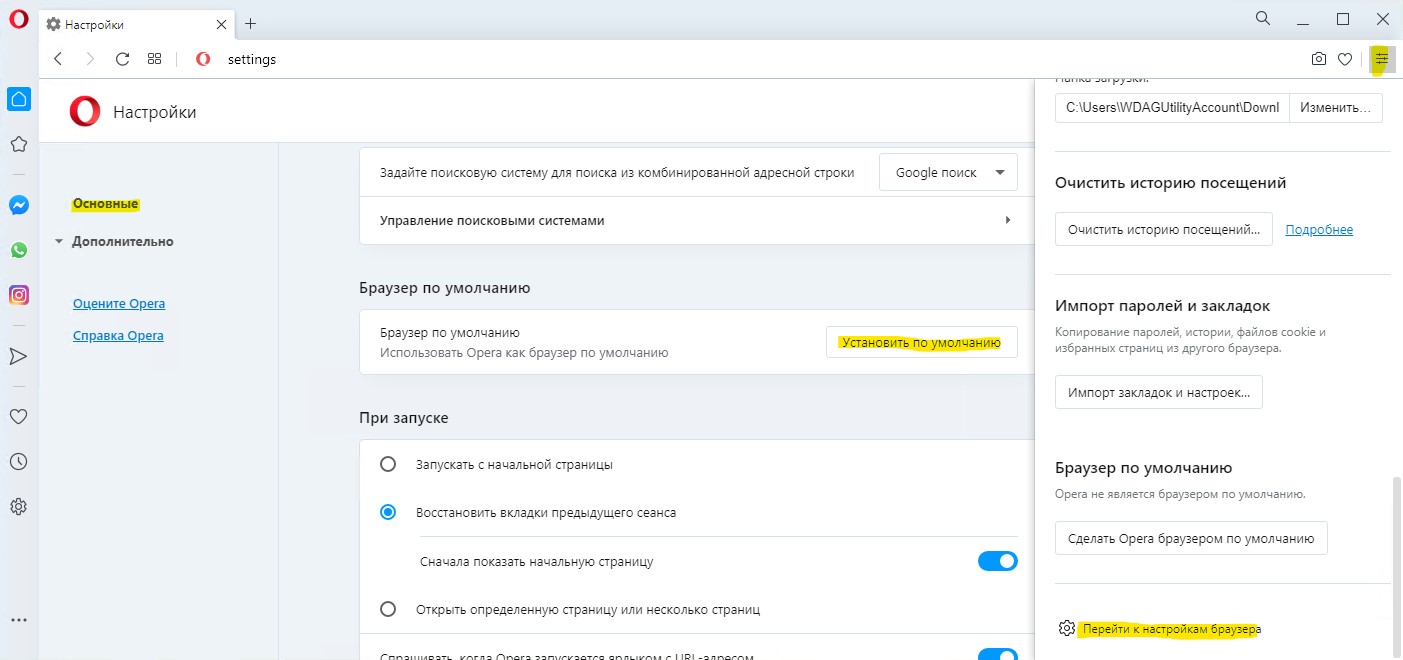Open Easy Setup menu icon
The width and height of the screenshot is (1403, 660).
pyautogui.click(x=1381, y=59)
